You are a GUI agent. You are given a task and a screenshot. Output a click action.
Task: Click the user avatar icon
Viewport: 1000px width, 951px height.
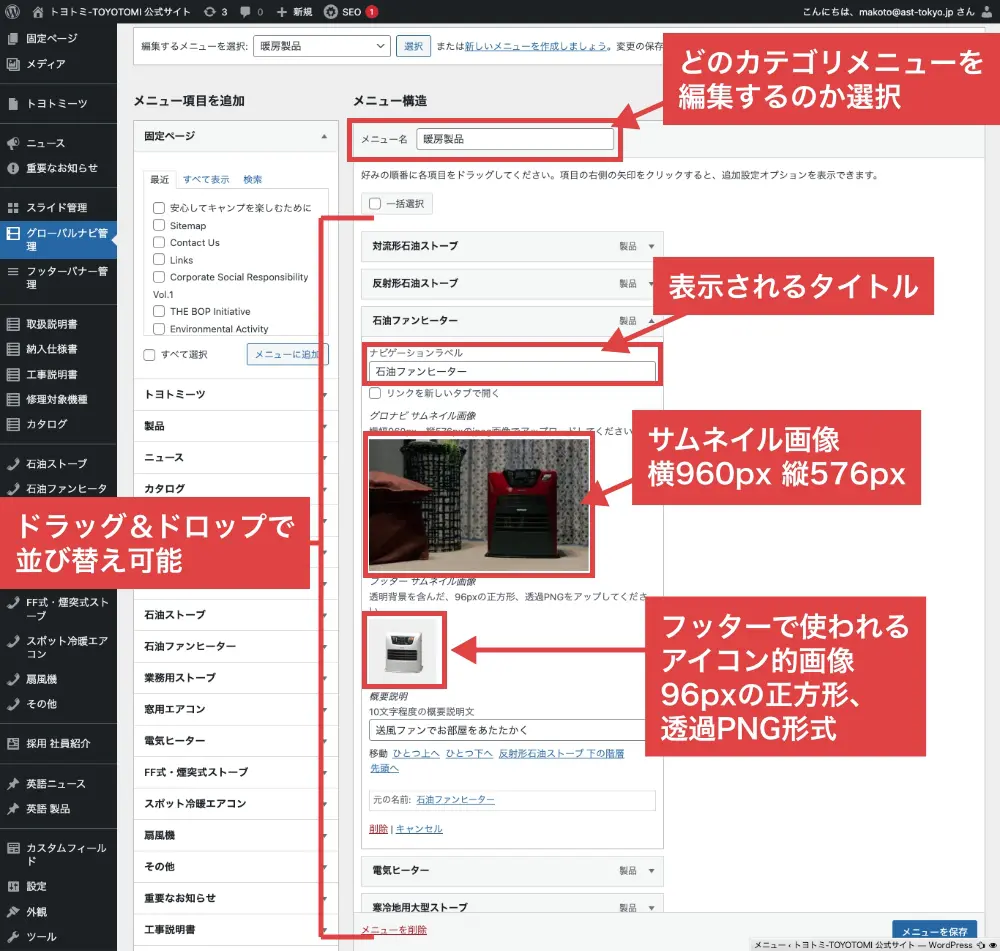[x=986, y=11]
